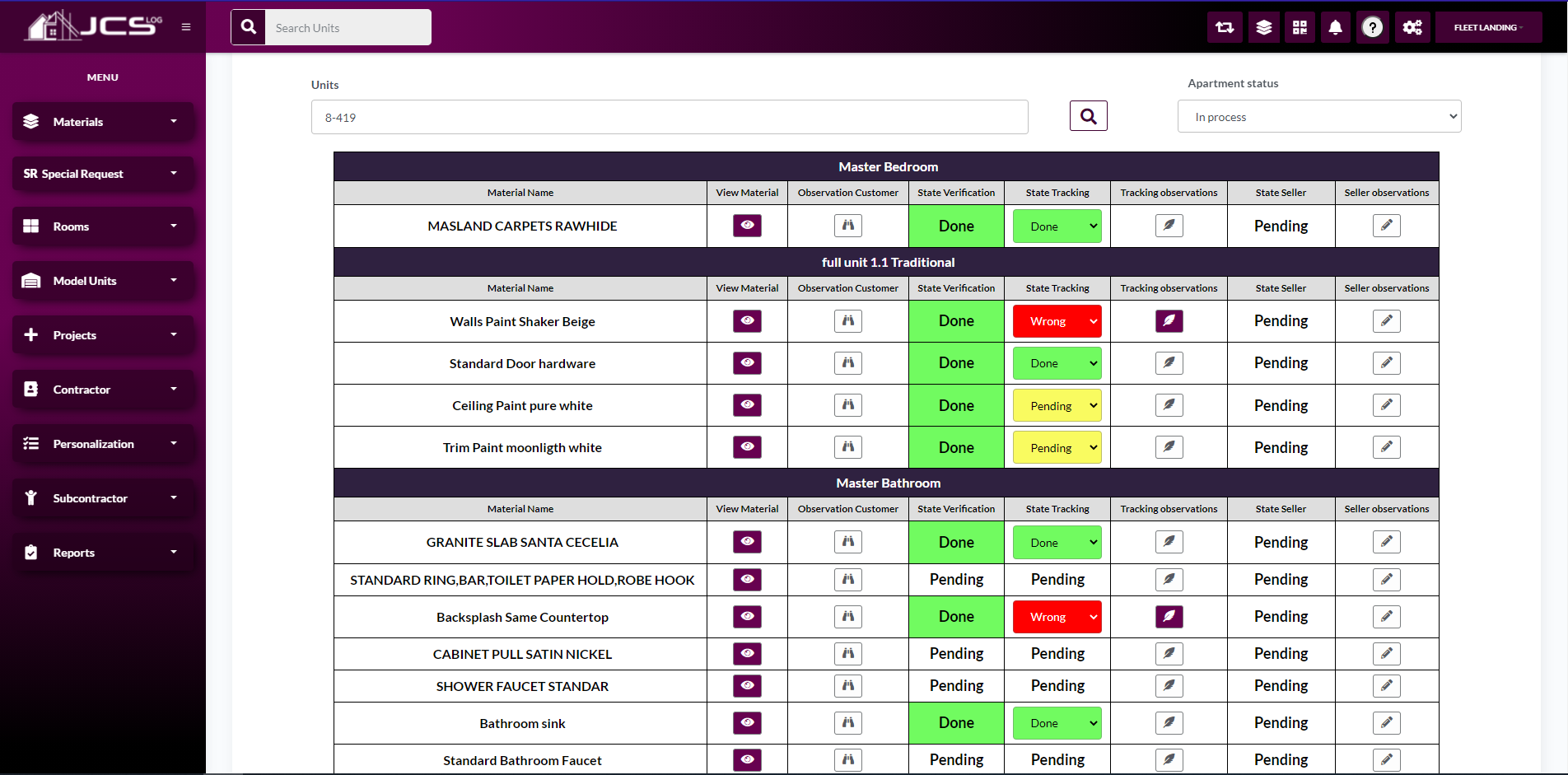
Task: View material for Standard Door hardware
Action: pos(747,363)
